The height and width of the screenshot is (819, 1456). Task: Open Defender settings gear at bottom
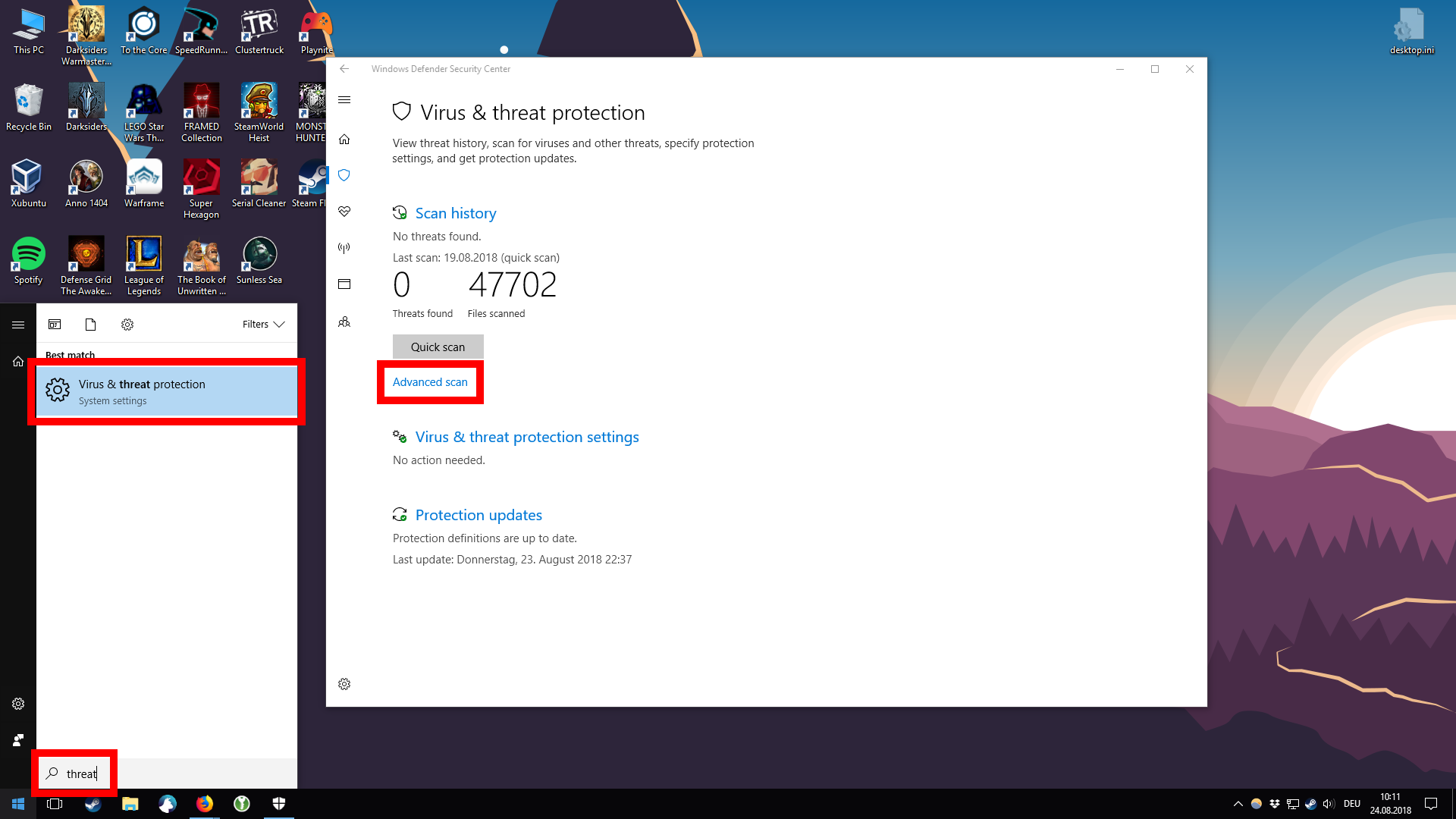point(344,684)
